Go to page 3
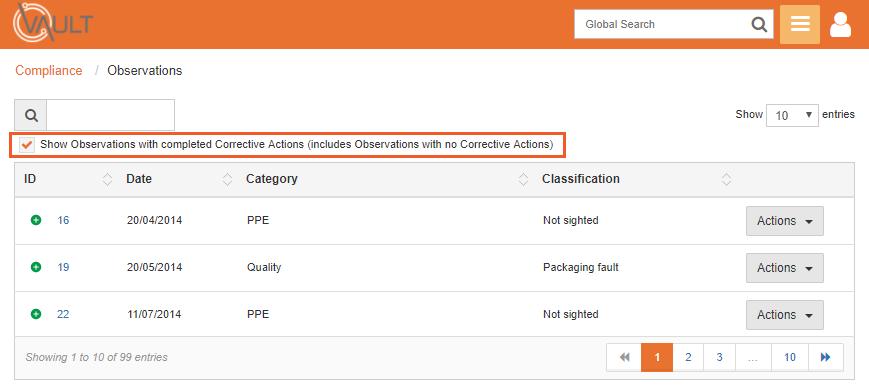This screenshot has width=869, height=386. tap(719, 358)
